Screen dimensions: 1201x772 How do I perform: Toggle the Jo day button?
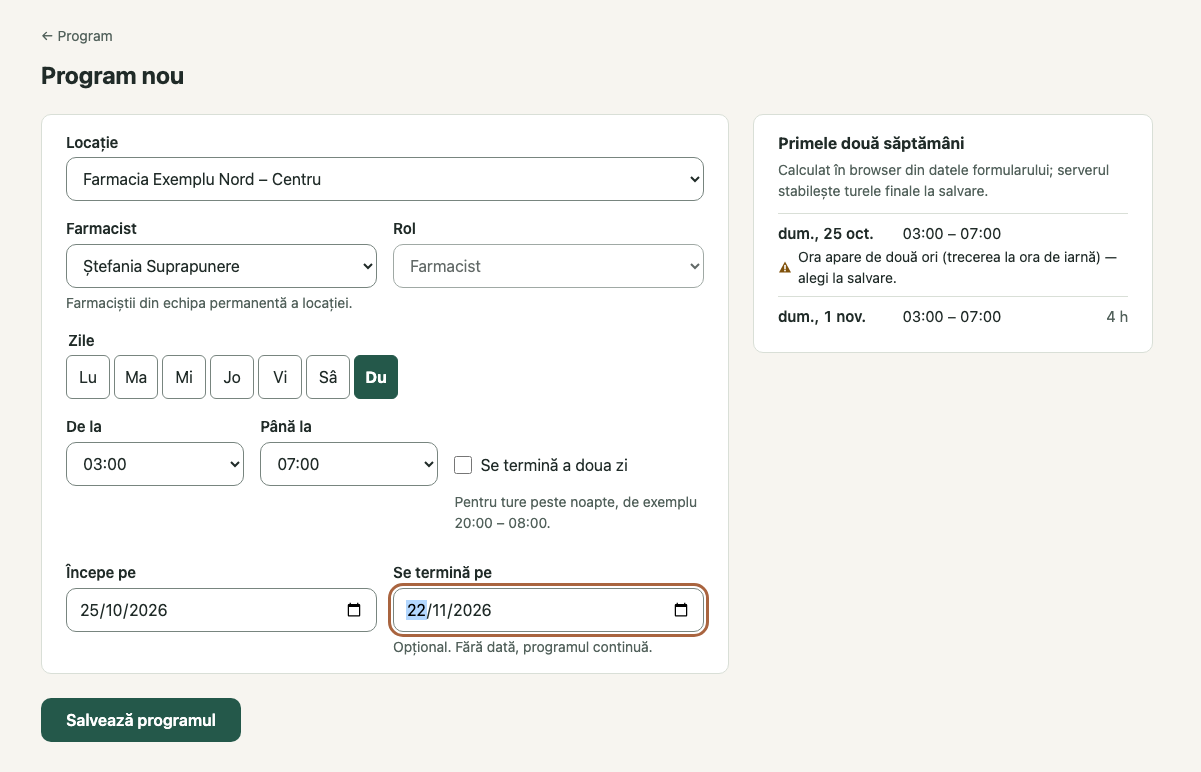click(232, 377)
